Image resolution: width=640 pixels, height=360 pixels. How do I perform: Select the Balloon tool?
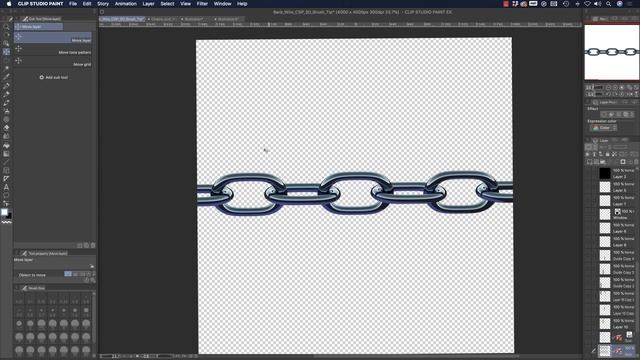6,196
